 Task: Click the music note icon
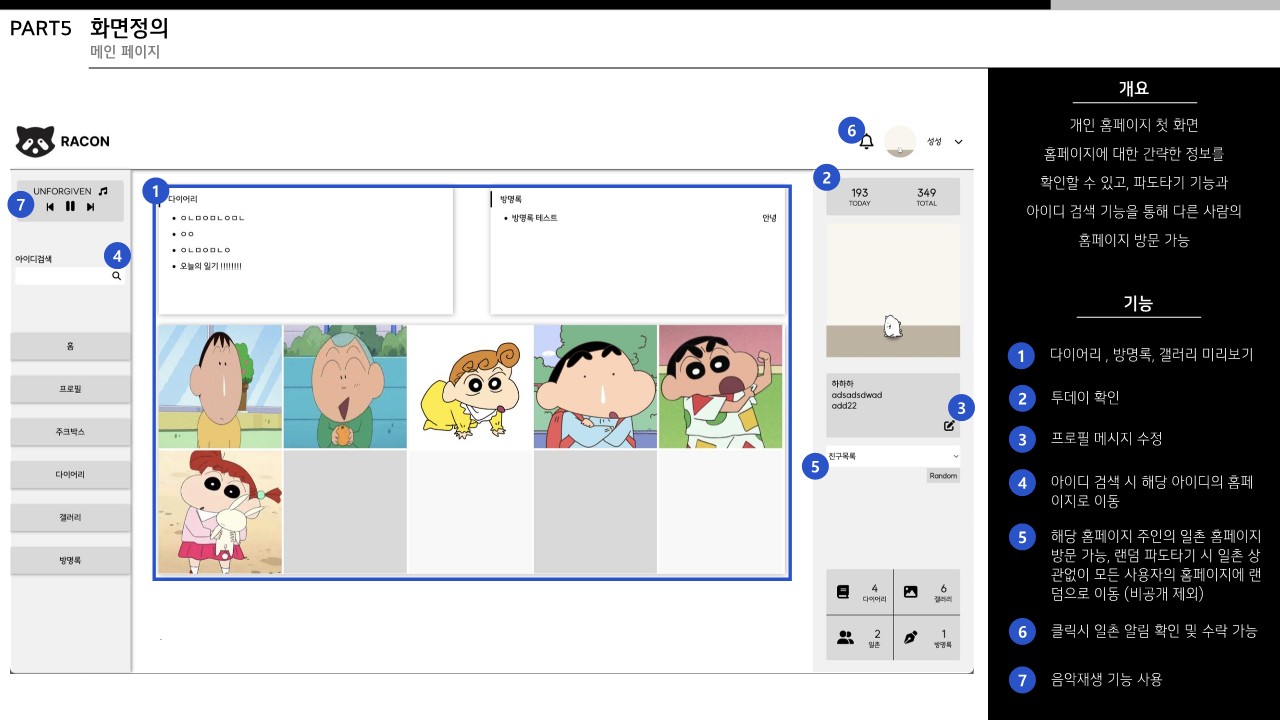(x=103, y=191)
